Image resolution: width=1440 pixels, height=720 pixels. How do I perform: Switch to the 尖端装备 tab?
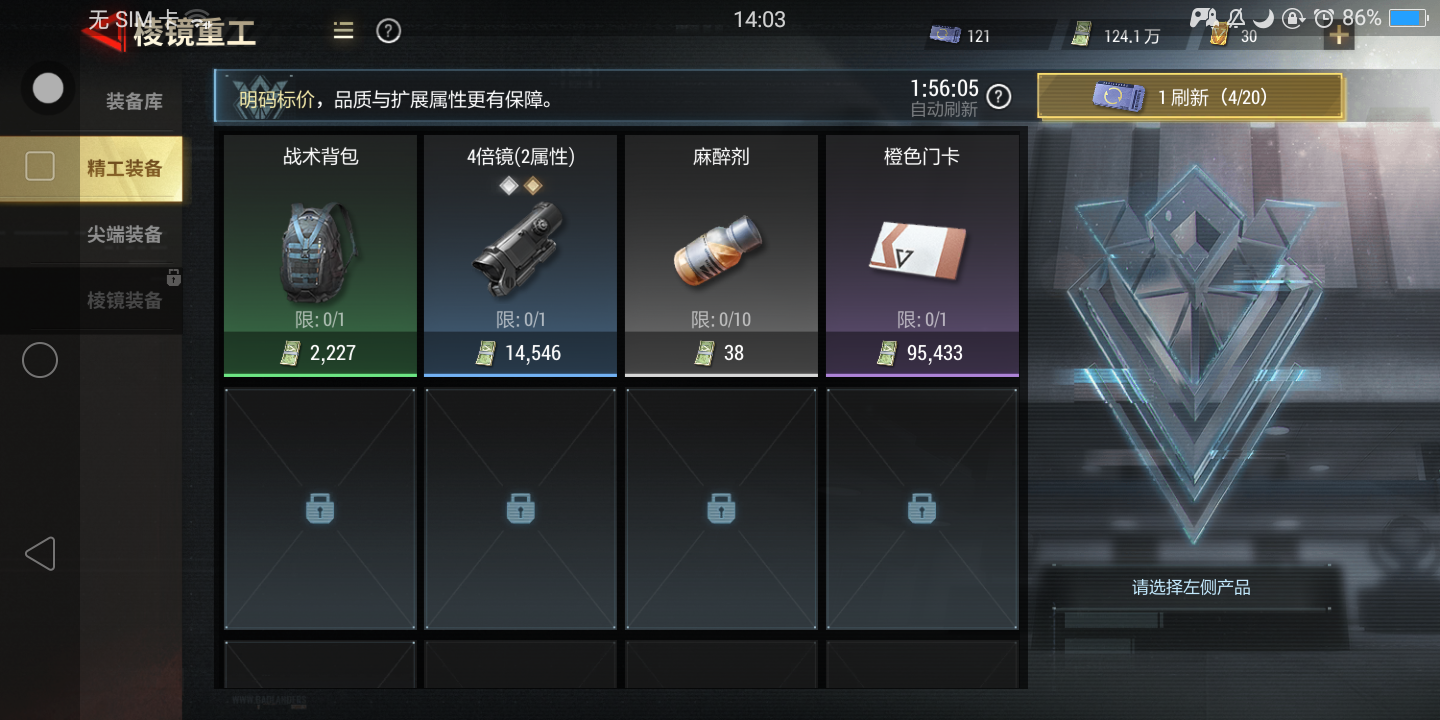(x=125, y=235)
